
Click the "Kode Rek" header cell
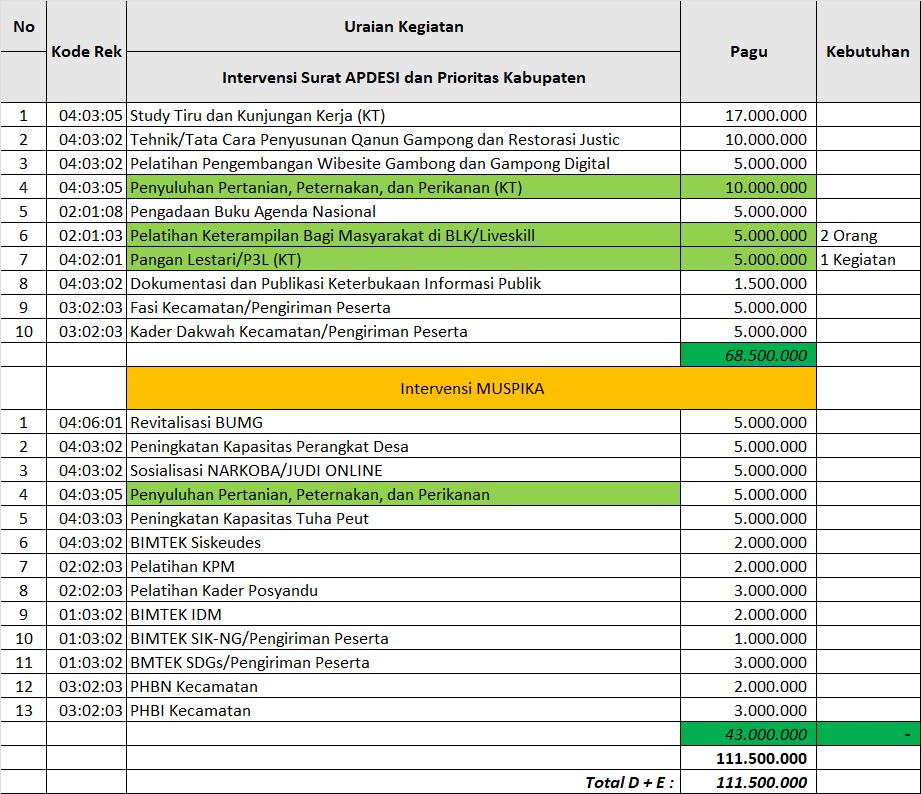point(86,52)
